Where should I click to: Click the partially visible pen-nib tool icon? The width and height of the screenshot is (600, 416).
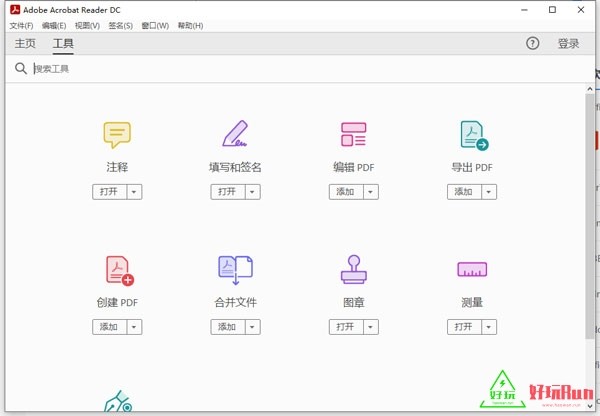pos(118,401)
